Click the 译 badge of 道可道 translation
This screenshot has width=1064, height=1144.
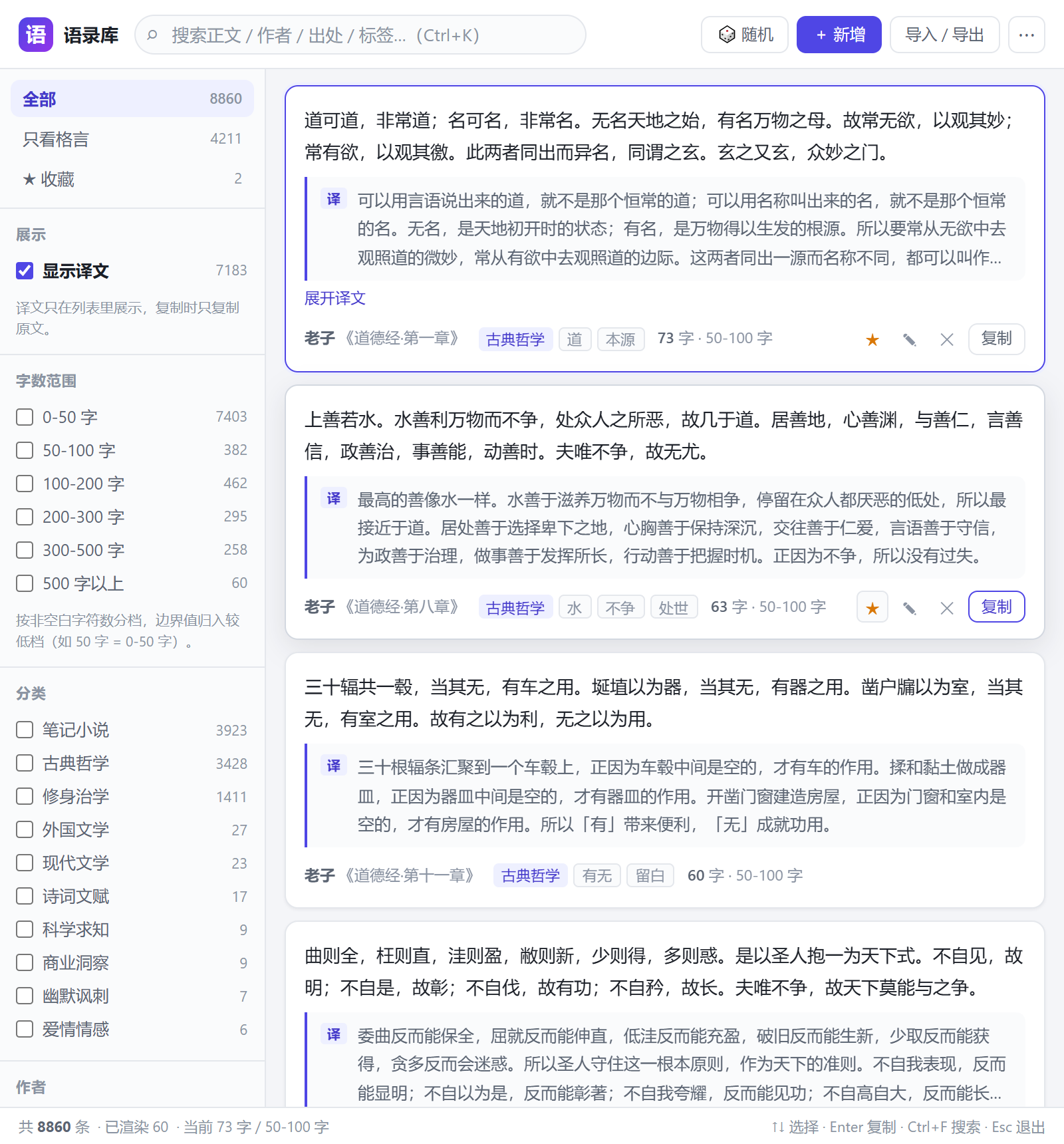tap(334, 199)
